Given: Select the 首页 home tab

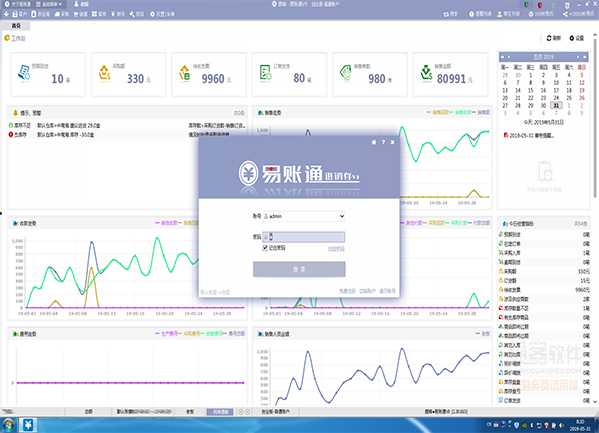Looking at the screenshot, I should coord(16,26).
